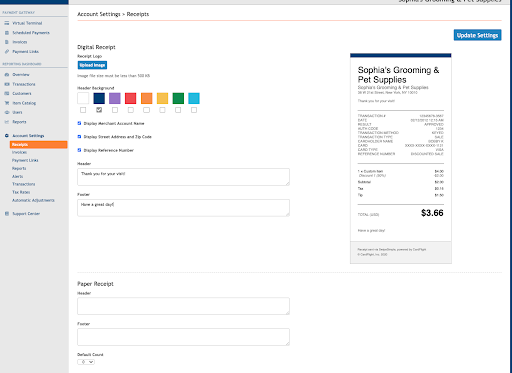Open Receipts under Account Settings
512x373 pixels.
tap(39, 144)
